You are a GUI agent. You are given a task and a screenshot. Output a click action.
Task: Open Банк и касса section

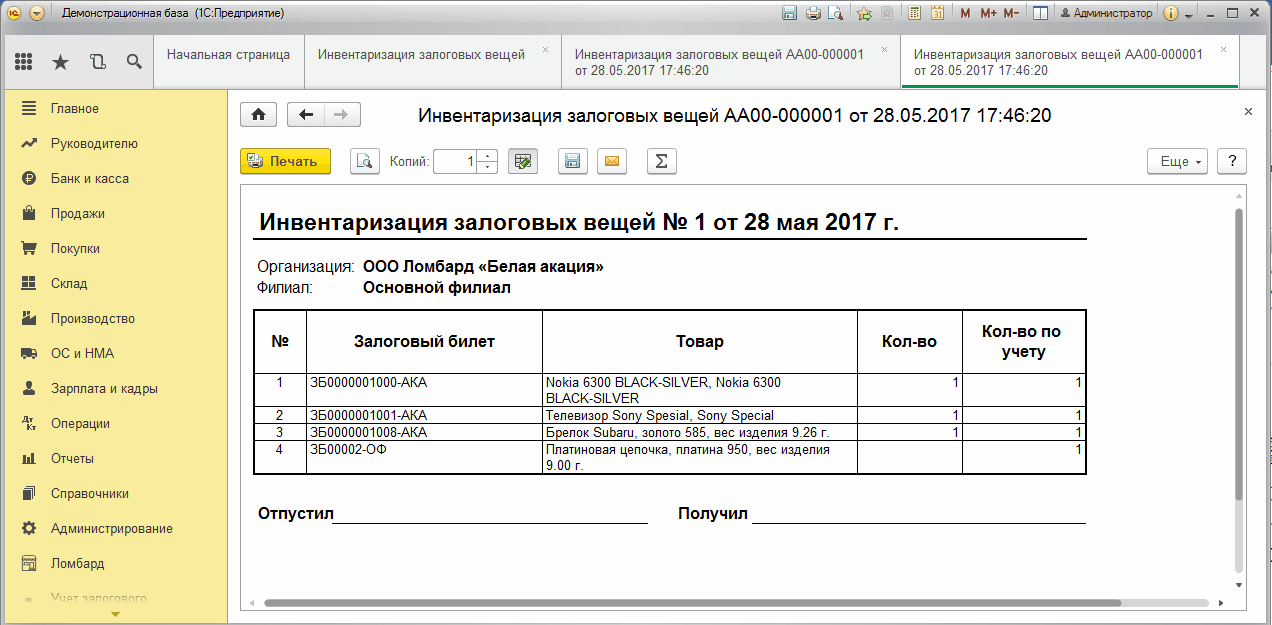coord(114,178)
